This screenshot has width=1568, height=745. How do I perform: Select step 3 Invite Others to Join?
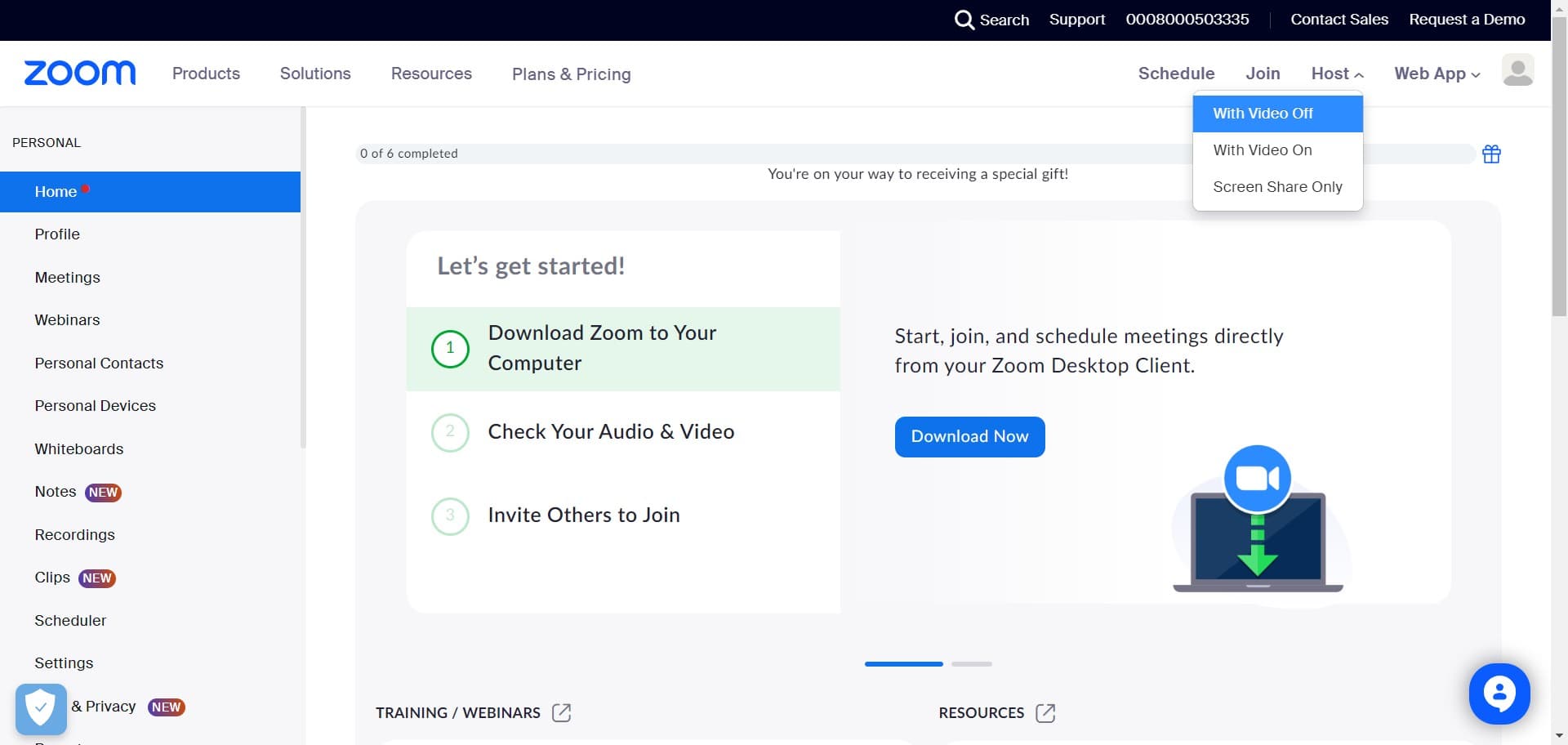[583, 515]
